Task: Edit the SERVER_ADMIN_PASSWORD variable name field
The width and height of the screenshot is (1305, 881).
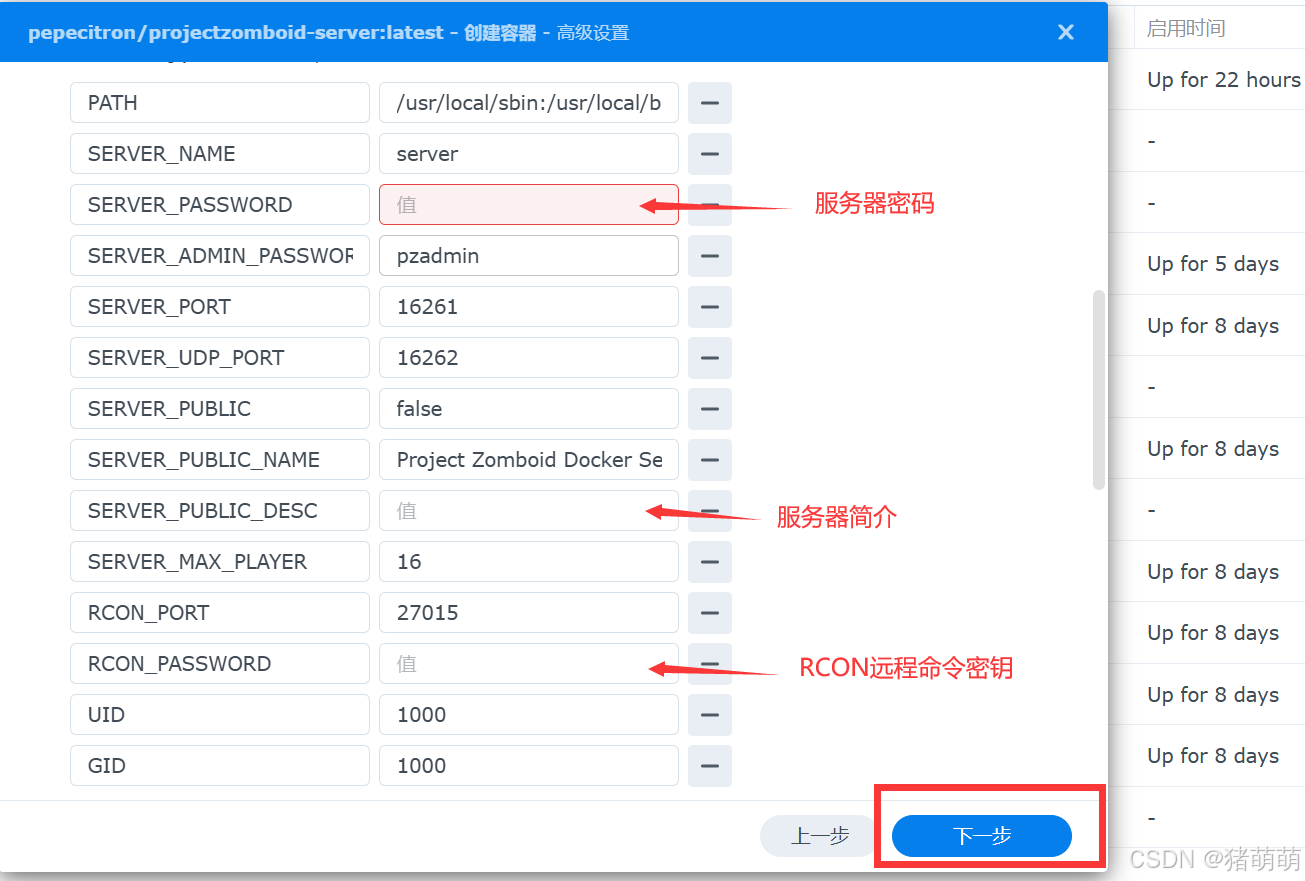Action: coord(220,256)
